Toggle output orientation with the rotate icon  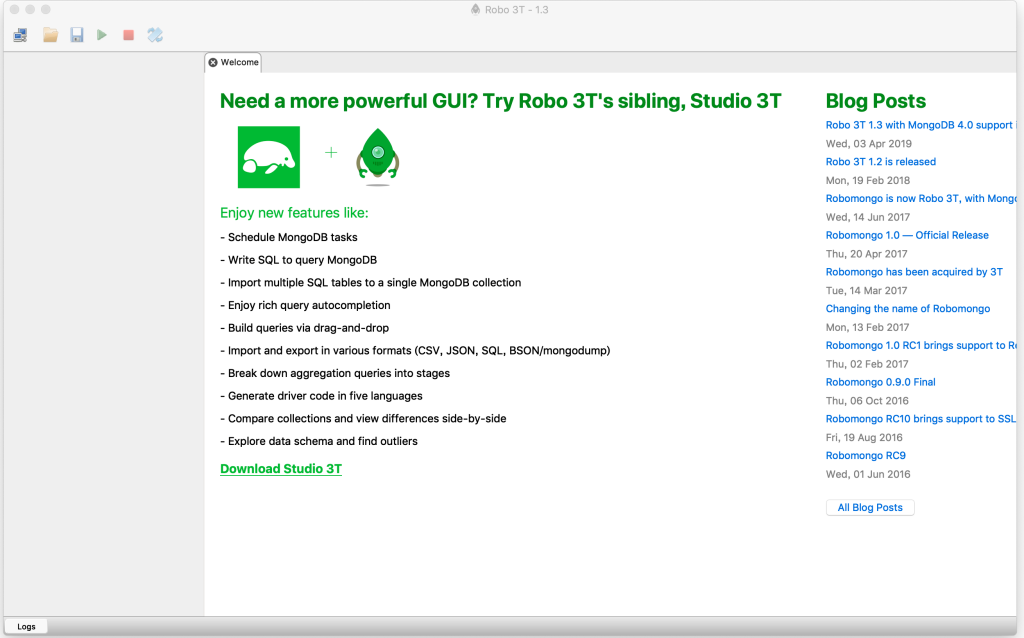(155, 35)
